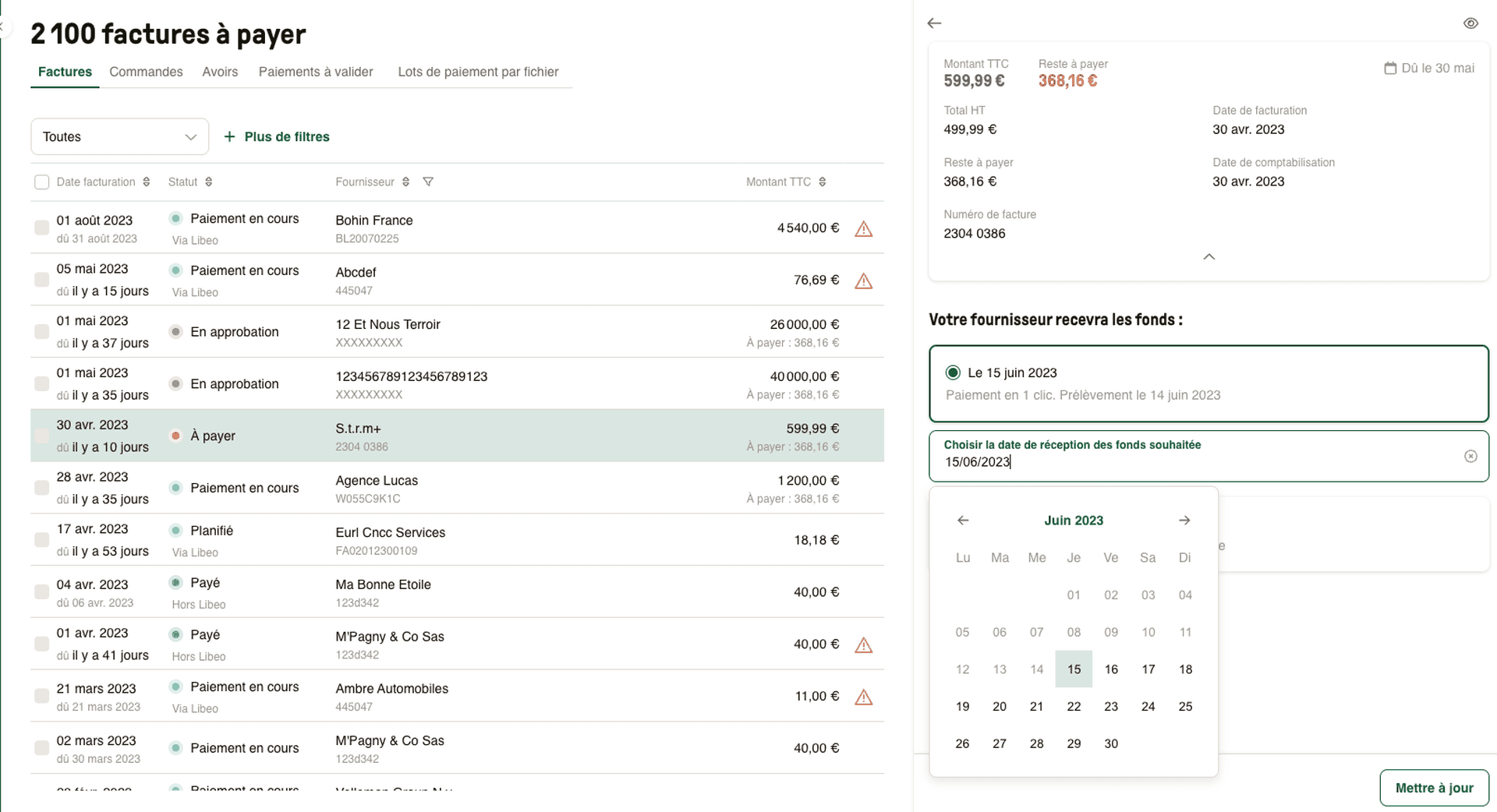Viewport: 1497px width, 812px height.
Task: Click the plus icon of Plus de filtres
Action: pyautogui.click(x=229, y=136)
